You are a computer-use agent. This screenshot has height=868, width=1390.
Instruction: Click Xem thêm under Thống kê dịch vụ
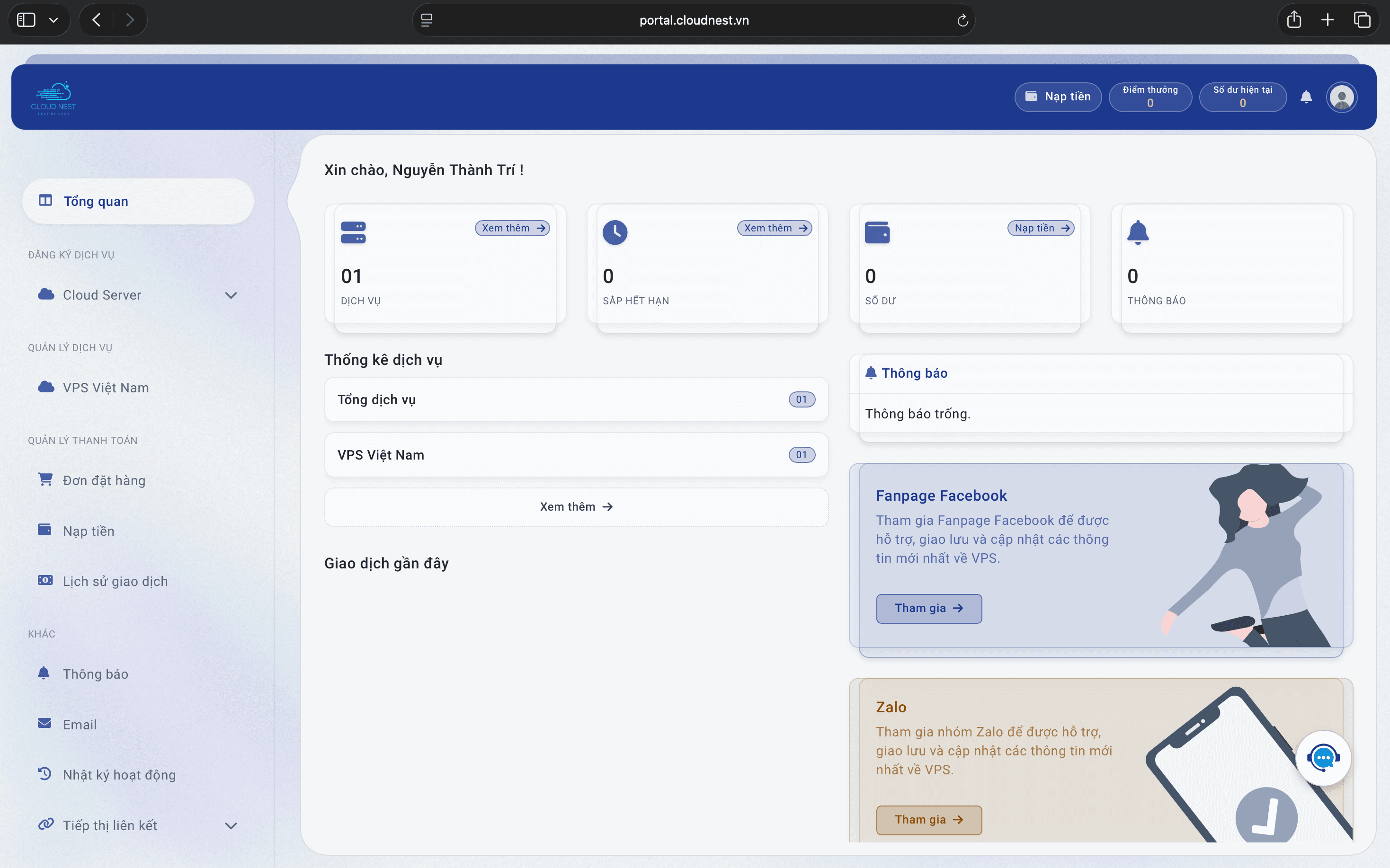[x=576, y=507]
